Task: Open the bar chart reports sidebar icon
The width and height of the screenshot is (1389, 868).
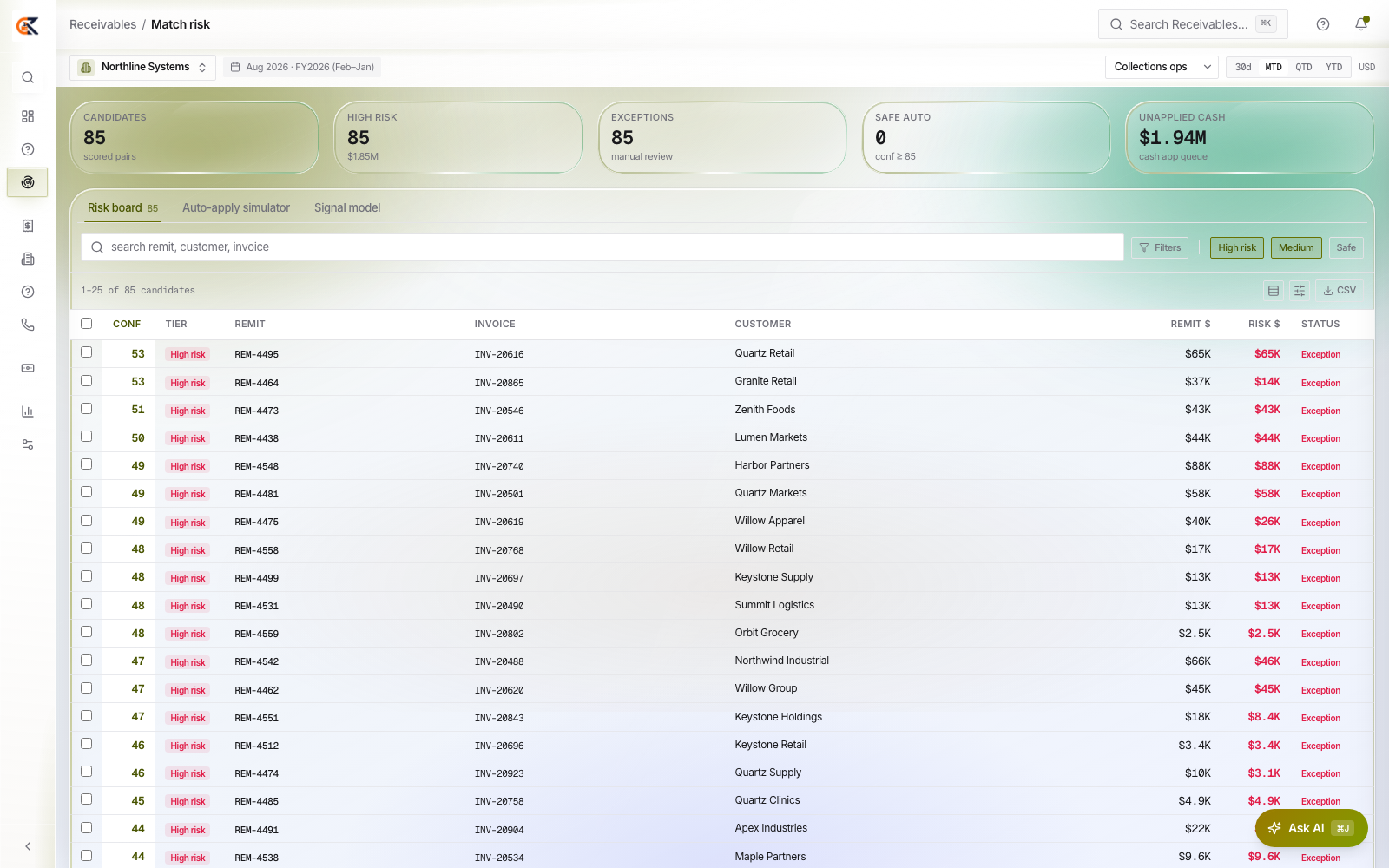Action: coord(28,411)
